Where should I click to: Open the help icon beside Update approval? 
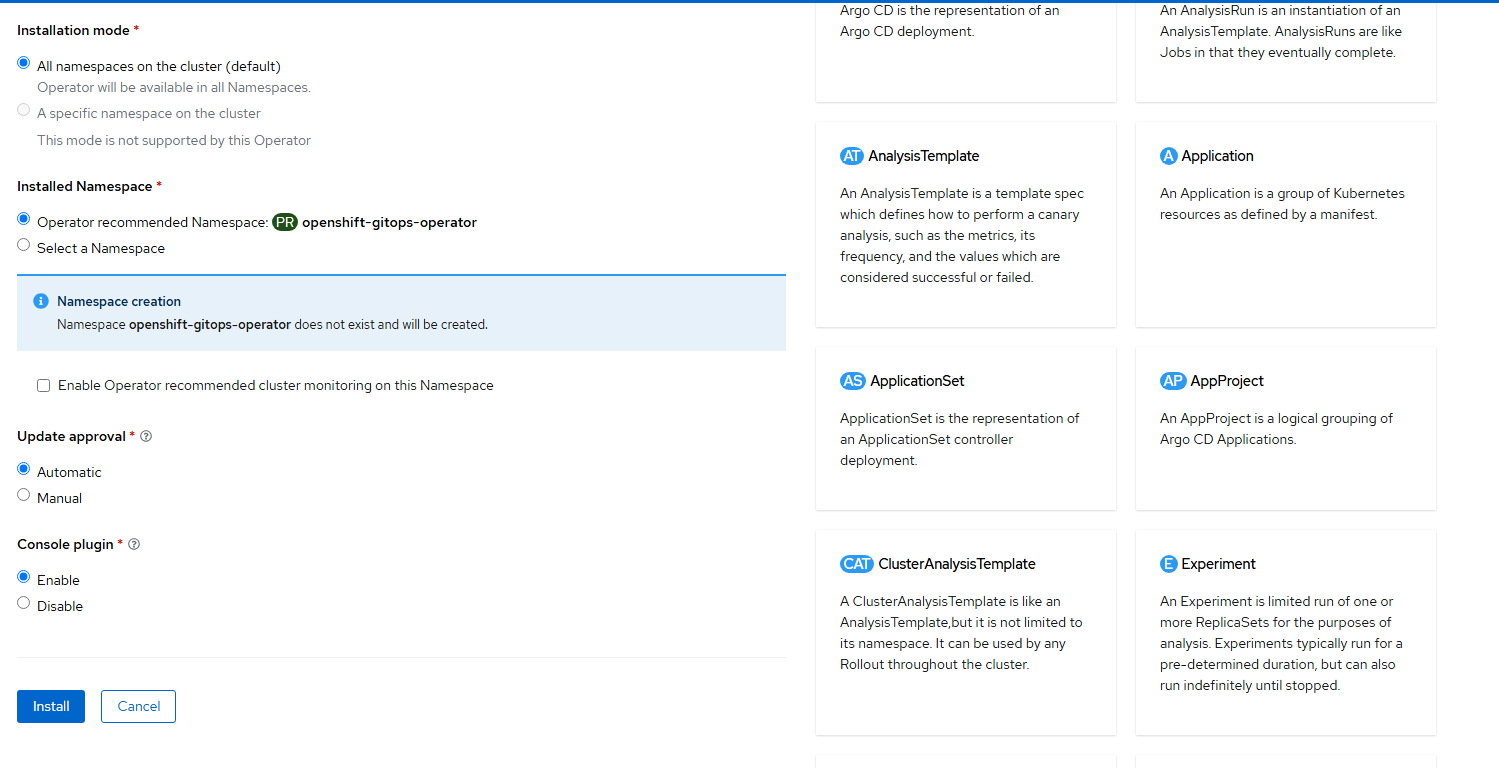tap(146, 436)
